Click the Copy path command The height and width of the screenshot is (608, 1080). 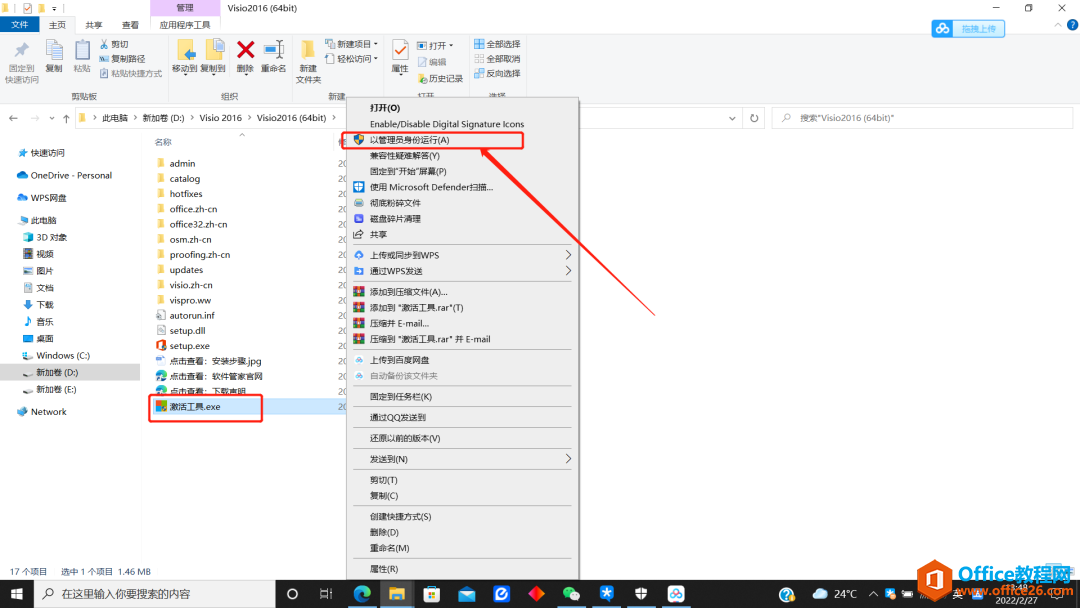[x=123, y=59]
